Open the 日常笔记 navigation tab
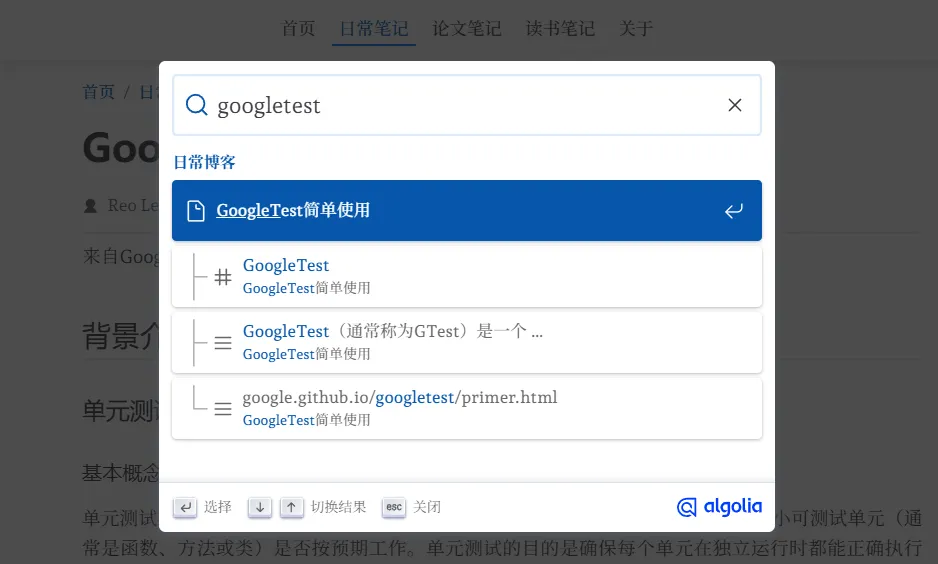 click(x=374, y=28)
